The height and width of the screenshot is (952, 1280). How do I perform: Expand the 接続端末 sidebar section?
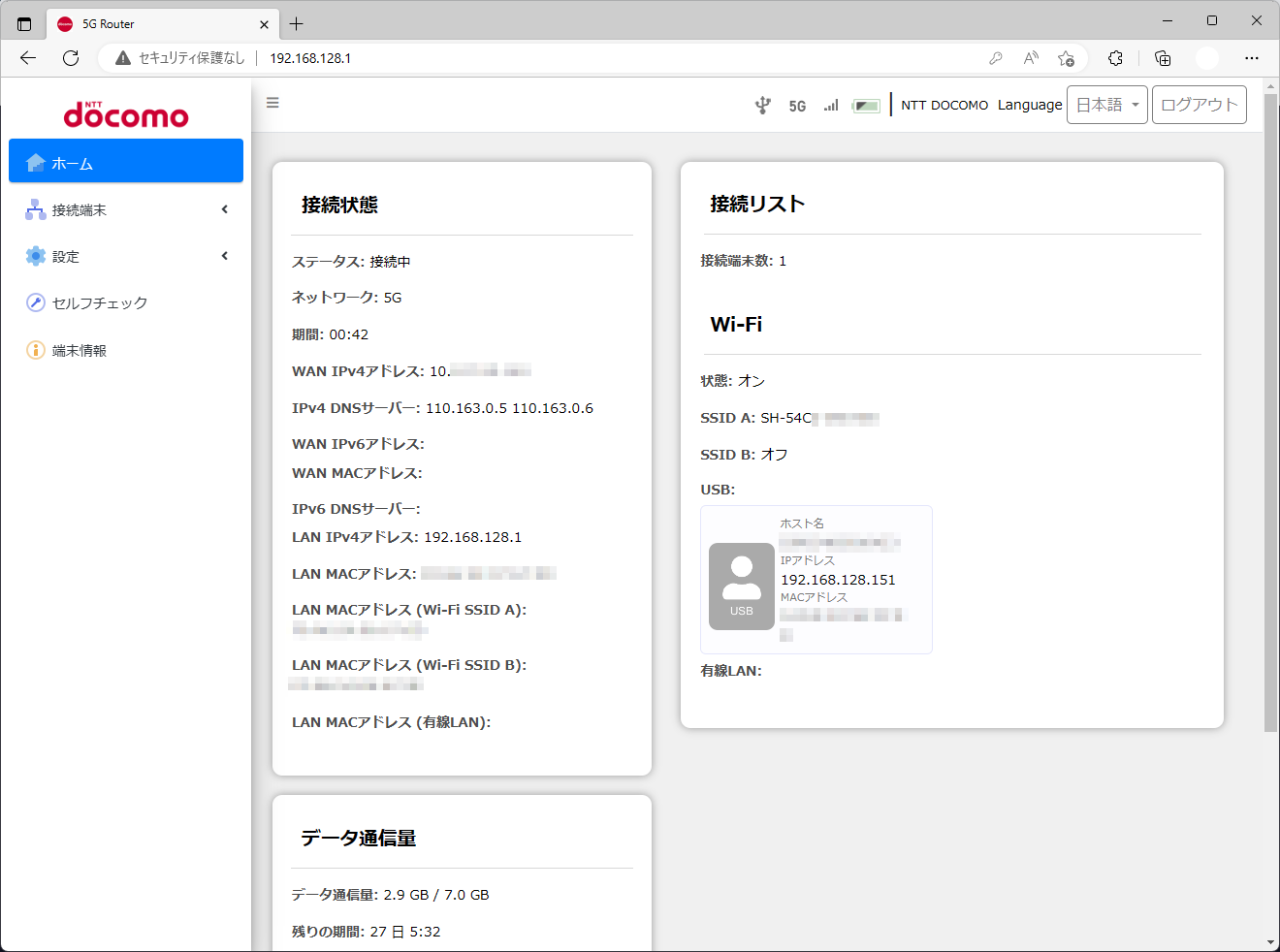(x=224, y=208)
